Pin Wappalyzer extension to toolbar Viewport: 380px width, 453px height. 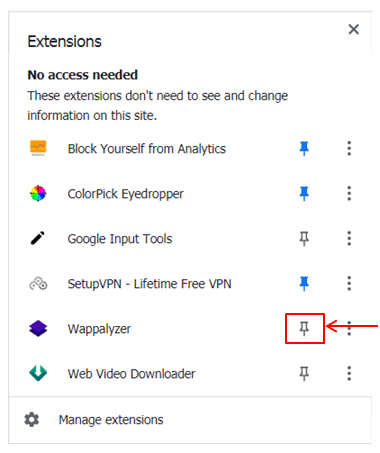[x=304, y=329]
